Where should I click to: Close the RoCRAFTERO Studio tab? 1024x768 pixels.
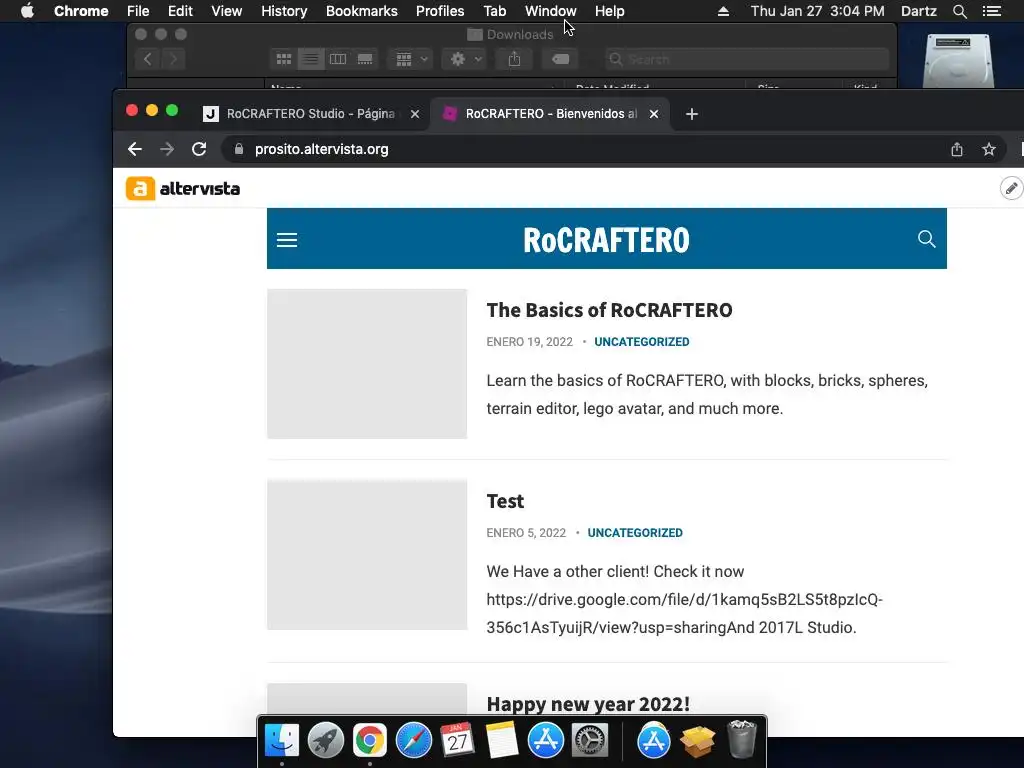tap(415, 114)
